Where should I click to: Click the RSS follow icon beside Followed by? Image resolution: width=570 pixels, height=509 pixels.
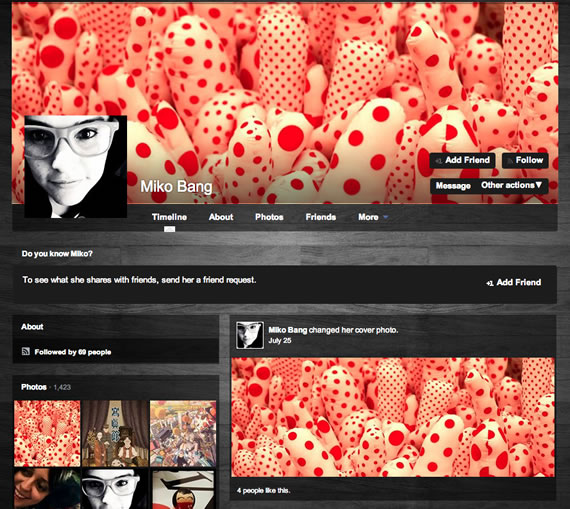[25, 351]
